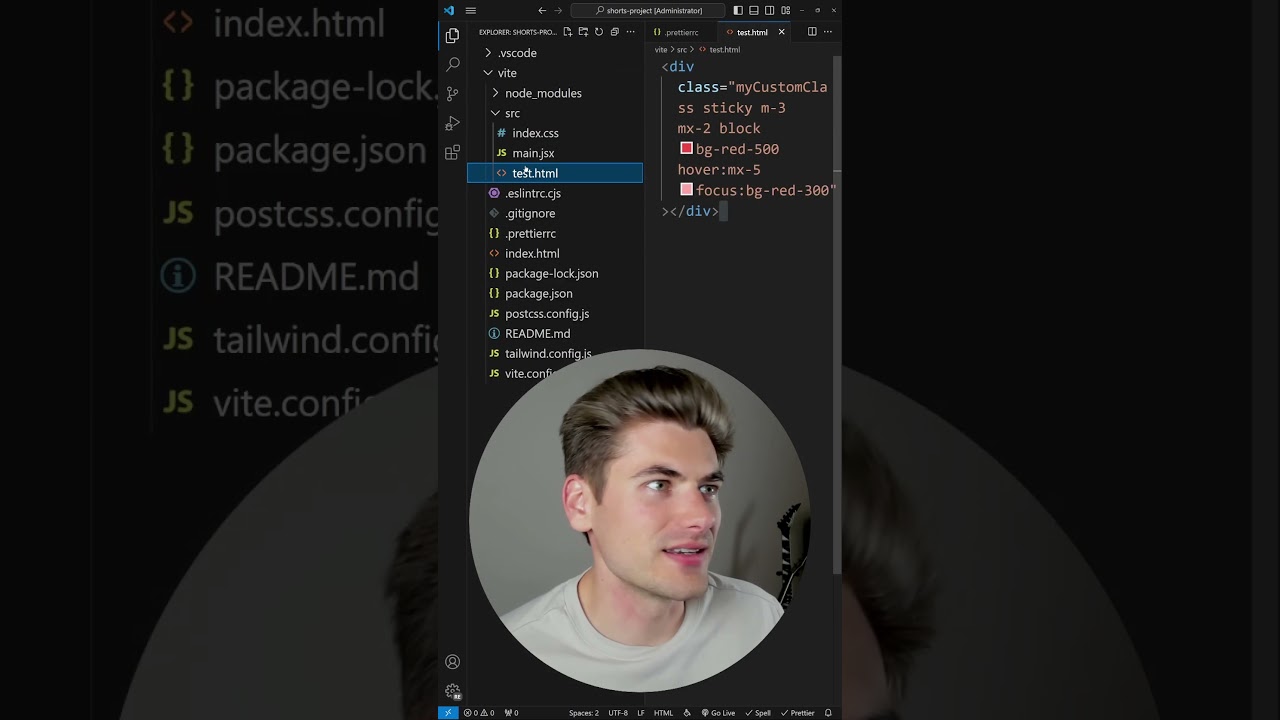Click the bg-red-500 color swatch
This screenshot has width=1280, height=720.
[686, 148]
